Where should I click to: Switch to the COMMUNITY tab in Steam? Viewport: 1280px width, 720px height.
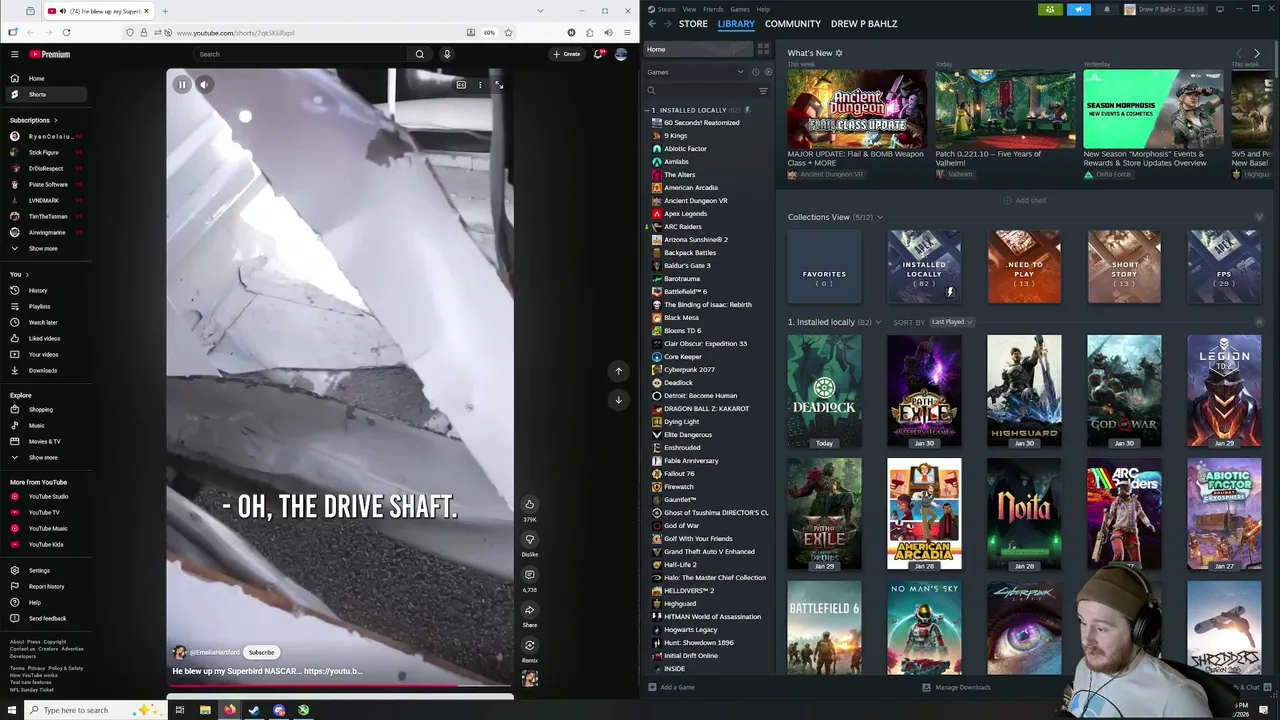(x=792, y=24)
